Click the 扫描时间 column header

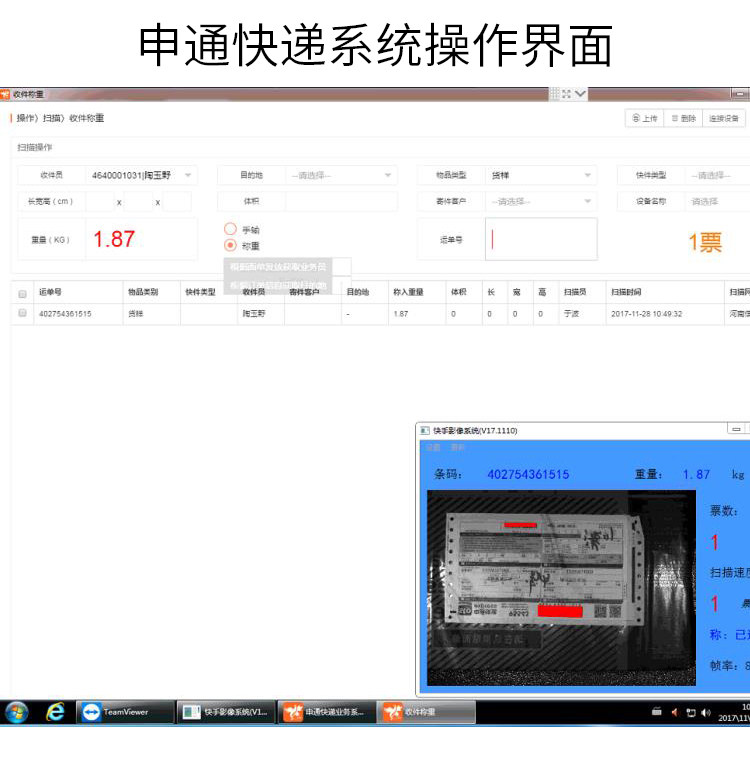tap(626, 292)
